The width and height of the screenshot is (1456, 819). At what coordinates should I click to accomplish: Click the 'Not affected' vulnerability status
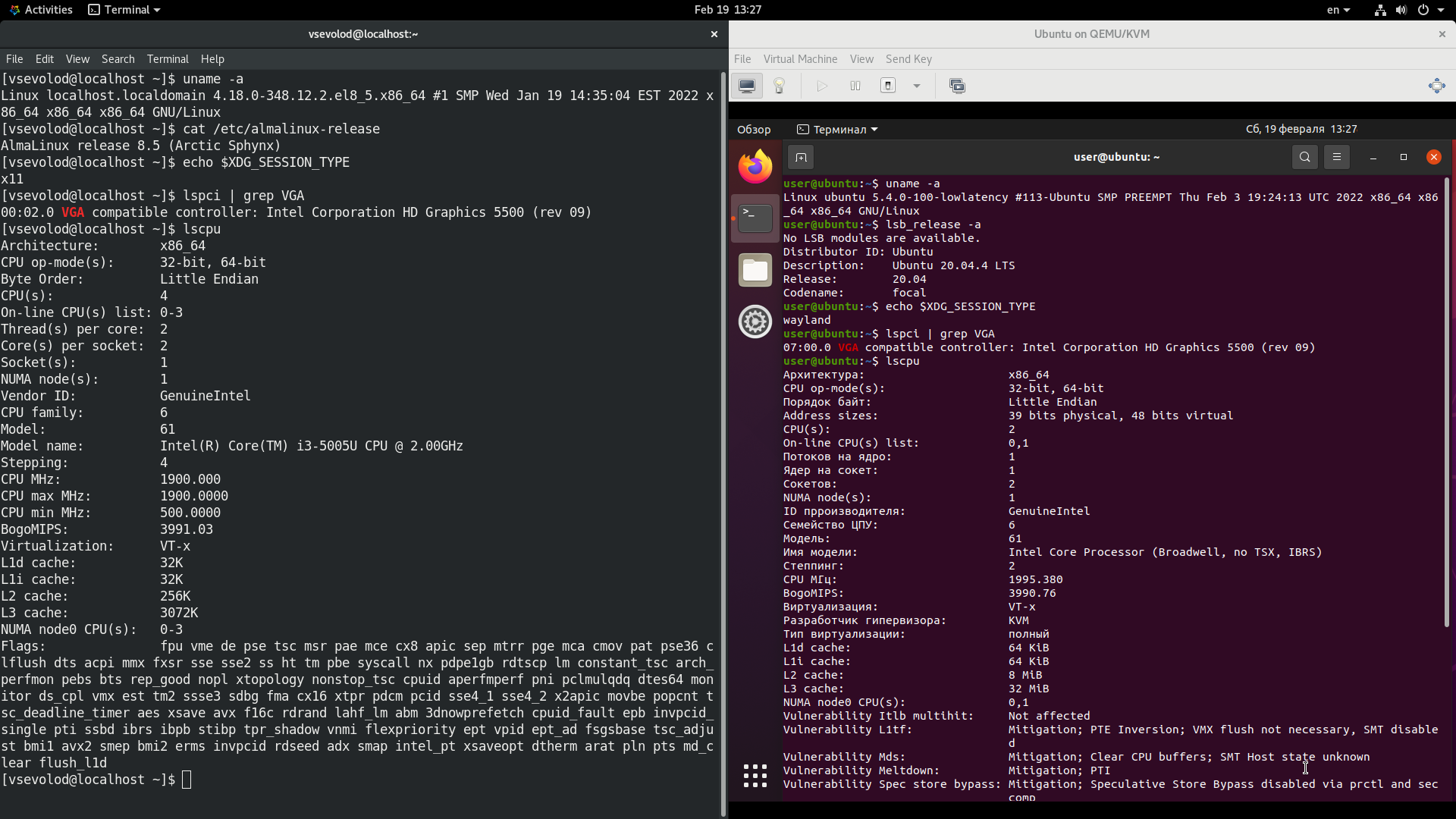[1049, 716]
